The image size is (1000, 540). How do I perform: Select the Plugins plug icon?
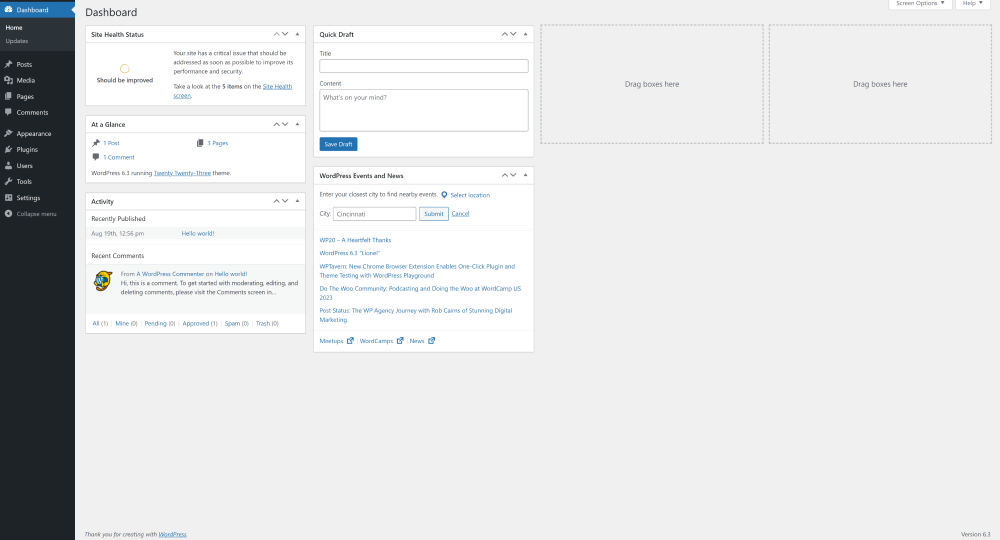click(8, 149)
